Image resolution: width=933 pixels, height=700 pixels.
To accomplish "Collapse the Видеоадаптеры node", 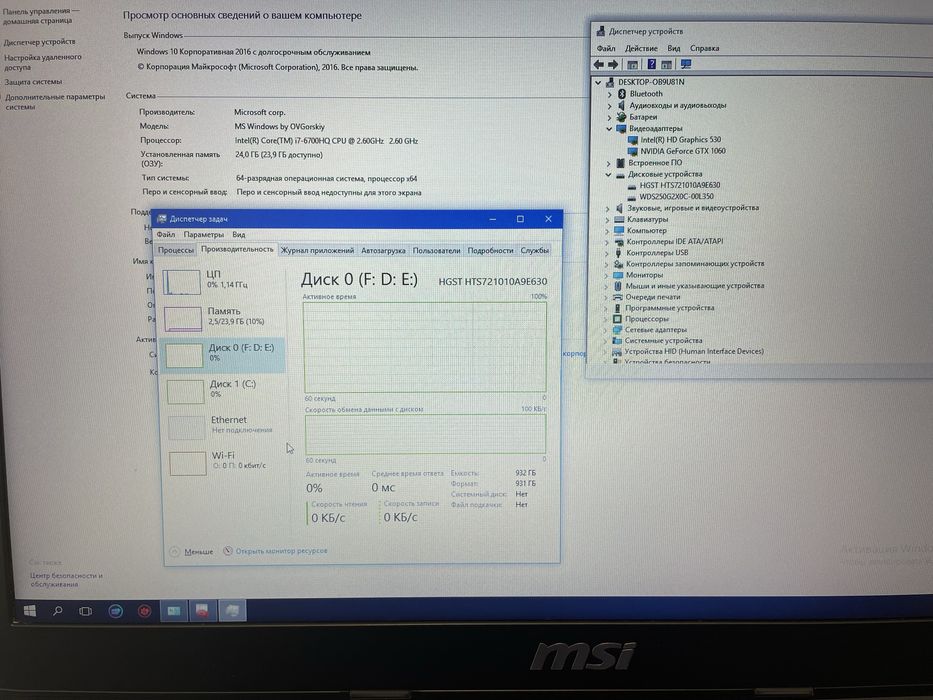I will coord(609,129).
